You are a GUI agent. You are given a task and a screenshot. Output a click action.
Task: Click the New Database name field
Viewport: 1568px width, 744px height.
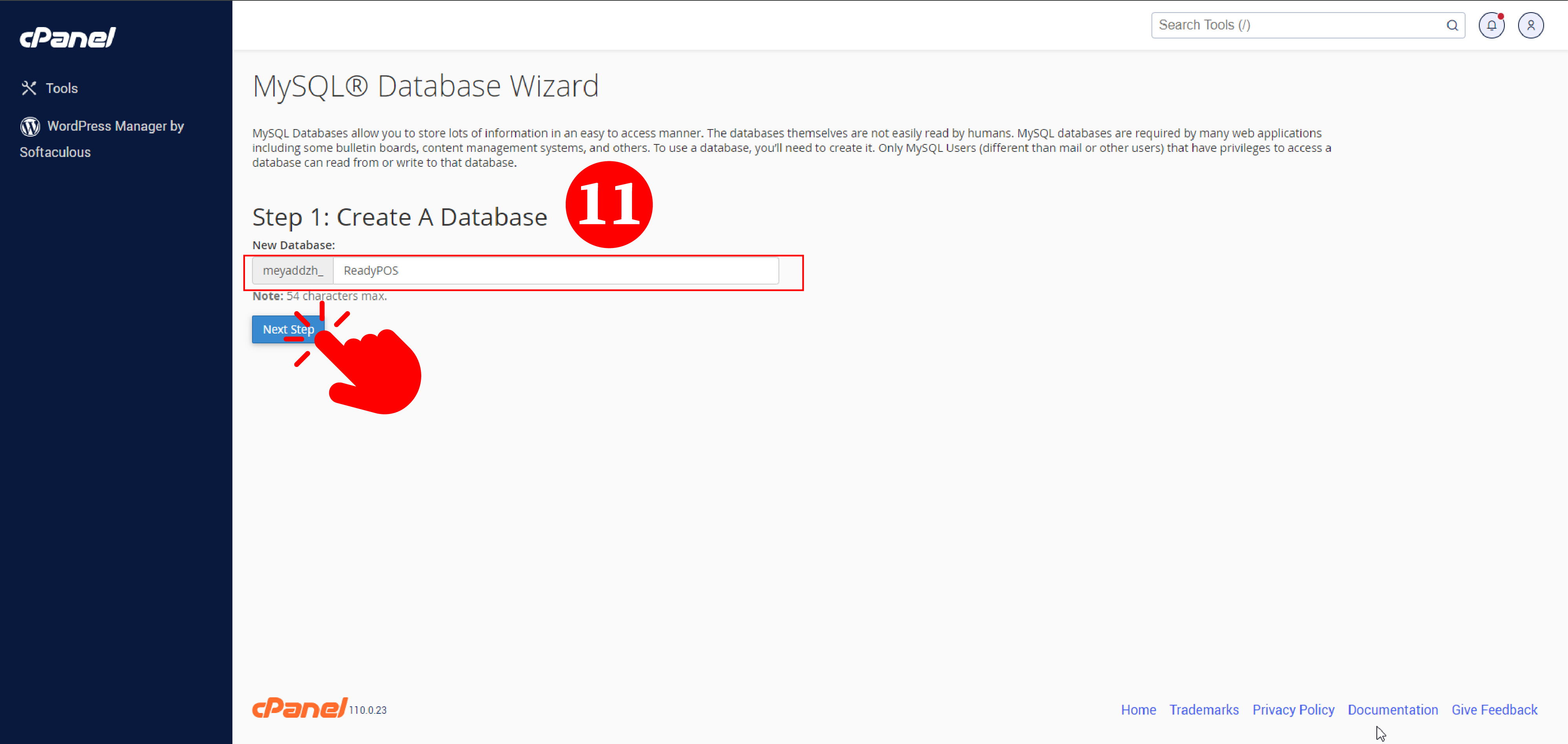[556, 271]
